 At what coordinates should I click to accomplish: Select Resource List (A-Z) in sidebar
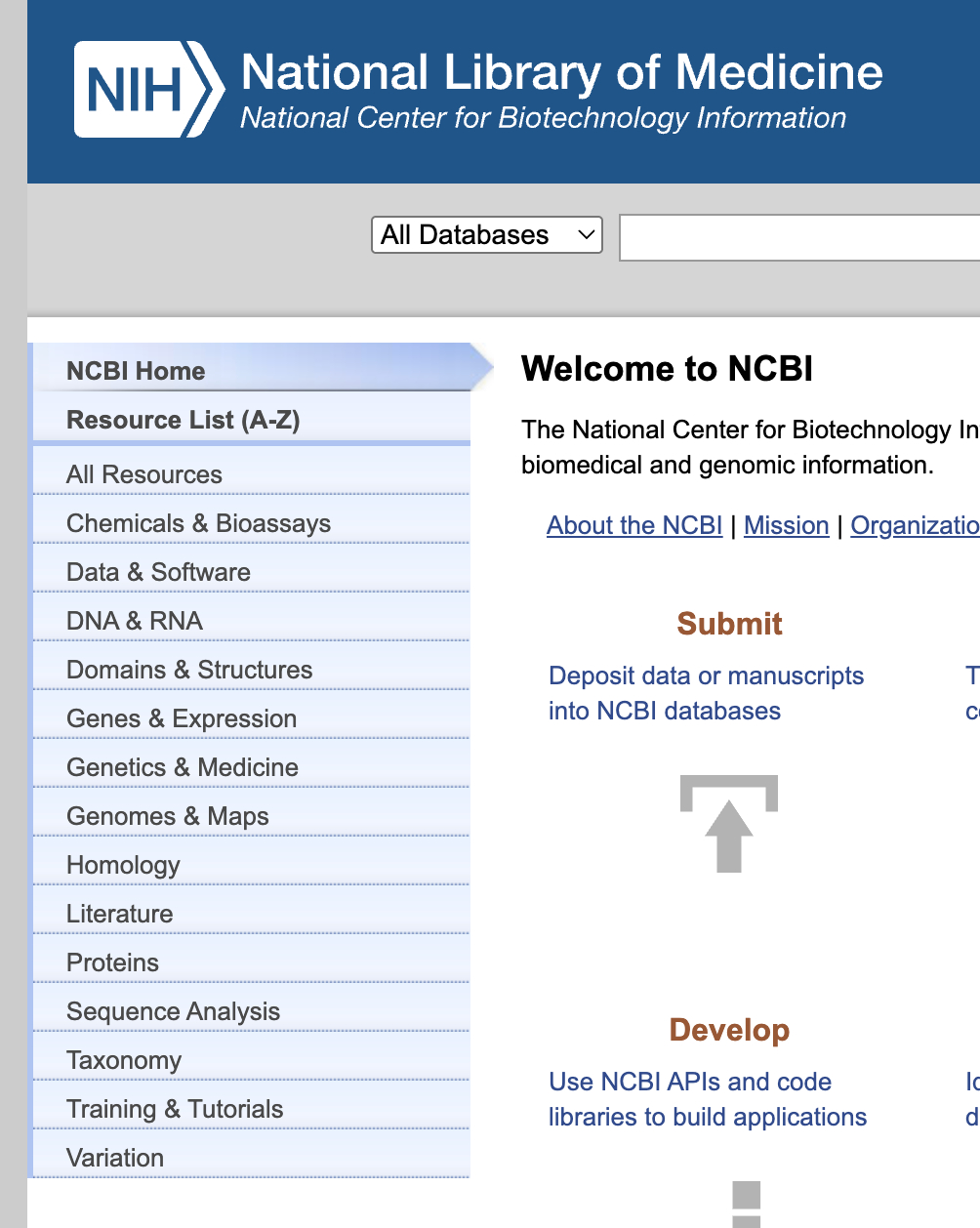(183, 420)
